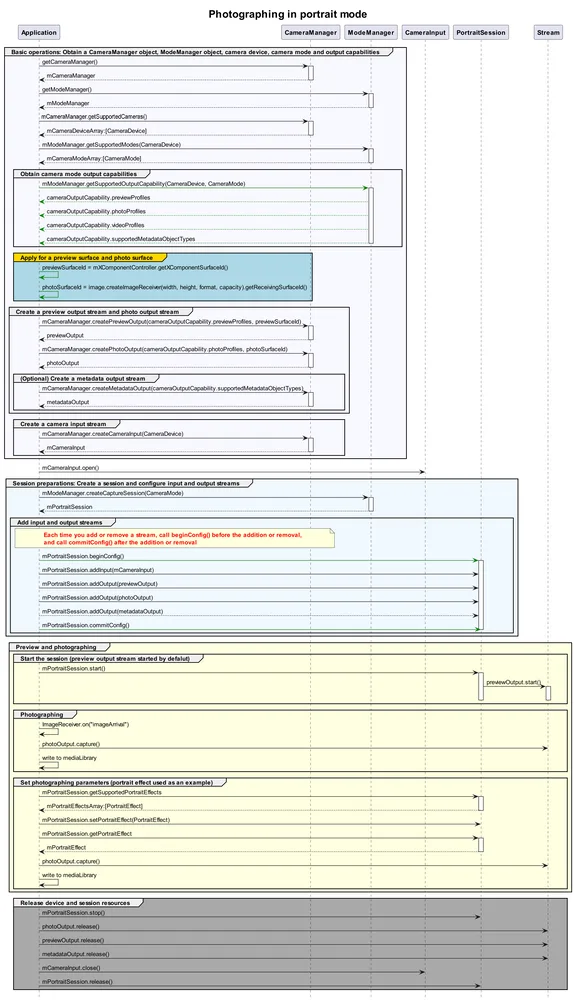Click the Basic operations frame heading
Viewport: 574px width, 1000px height.
tap(195, 52)
